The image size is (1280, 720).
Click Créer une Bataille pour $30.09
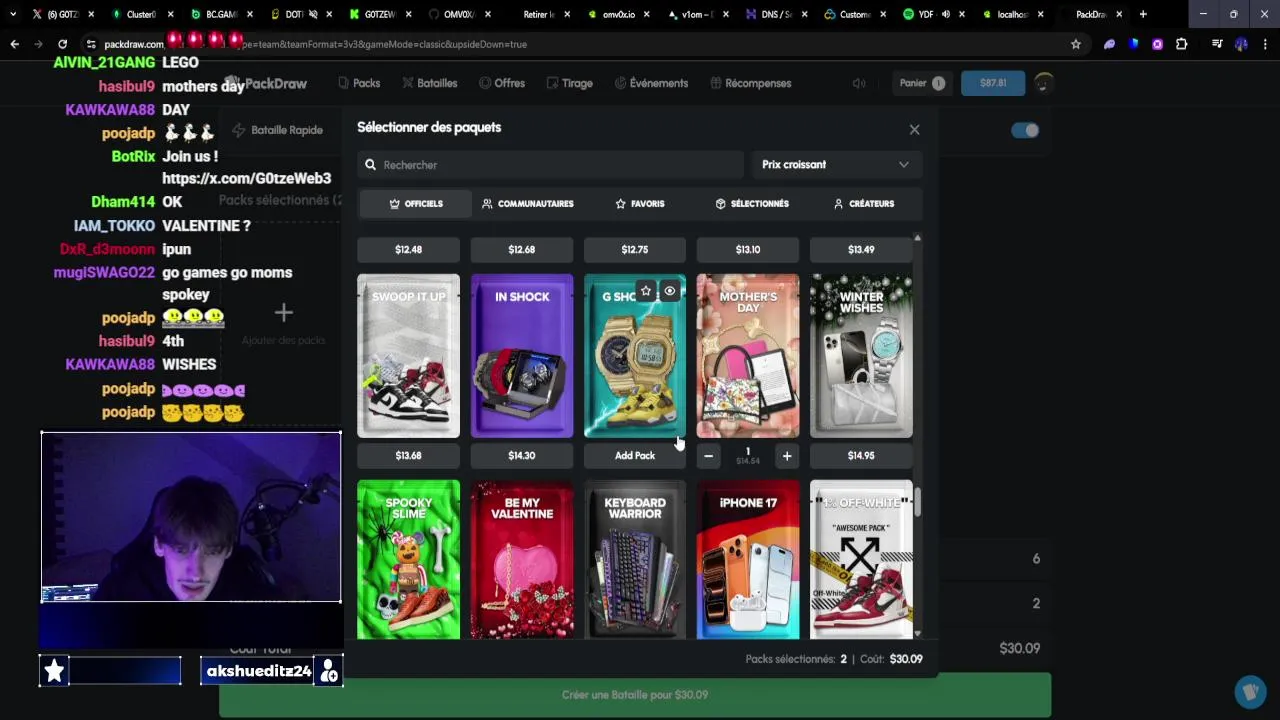(635, 695)
